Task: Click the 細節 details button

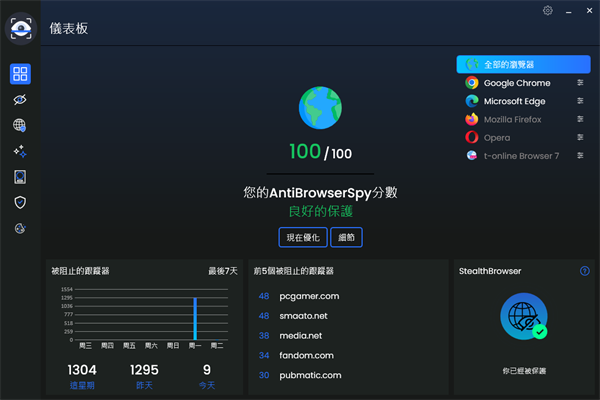Action: click(346, 237)
